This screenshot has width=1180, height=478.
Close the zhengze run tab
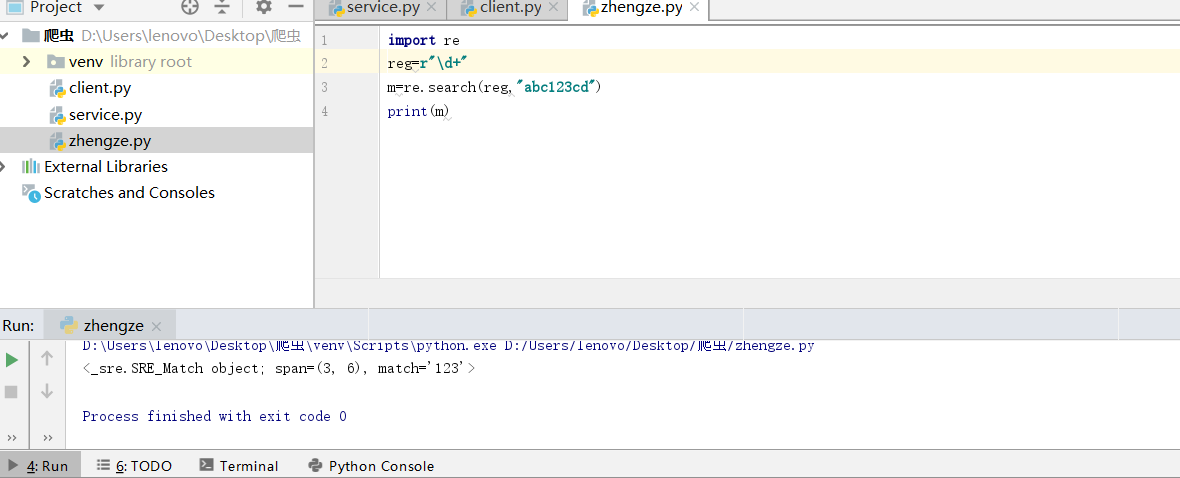tap(157, 327)
